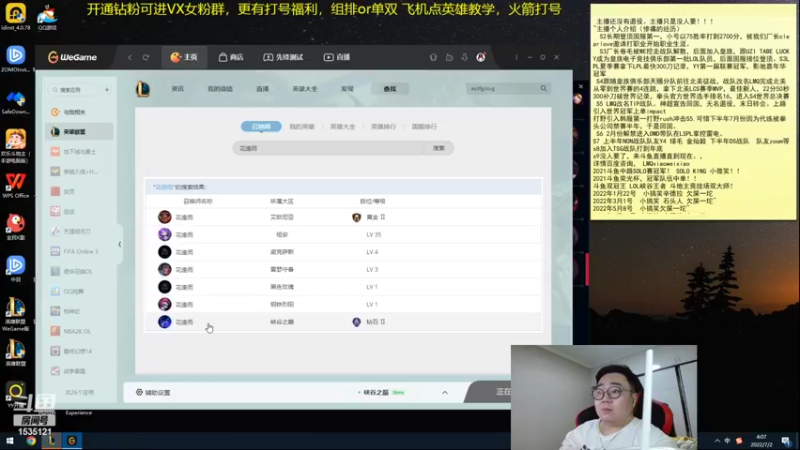Click the diamond rank badge icon
The height and width of the screenshot is (450, 800).
coord(356,322)
